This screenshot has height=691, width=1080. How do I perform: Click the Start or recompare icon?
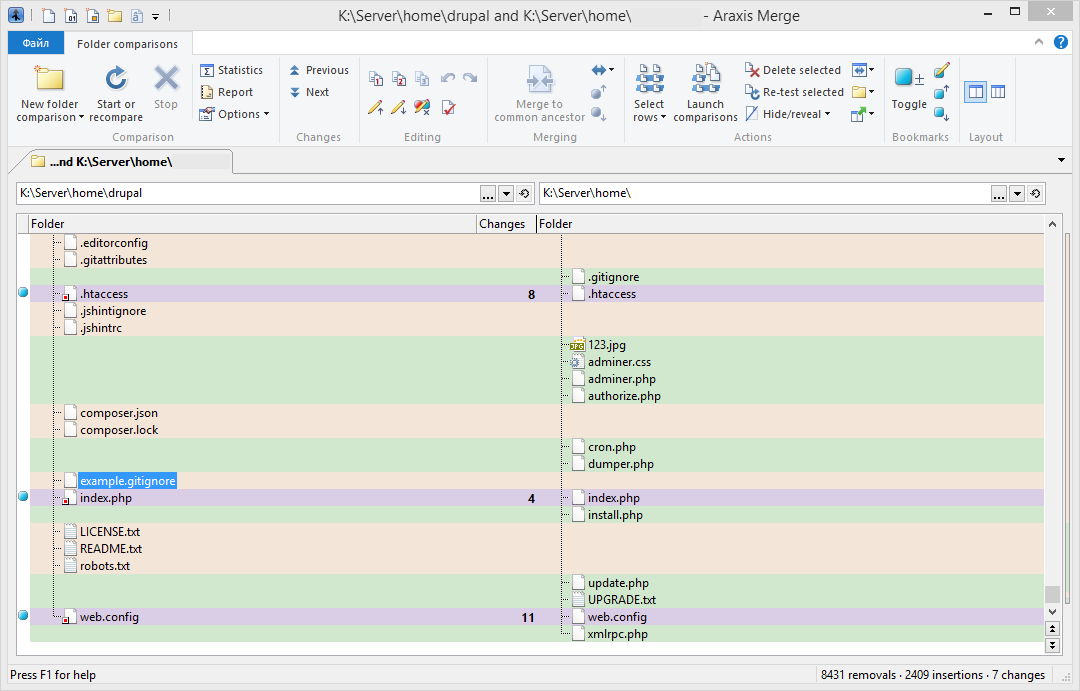click(116, 79)
